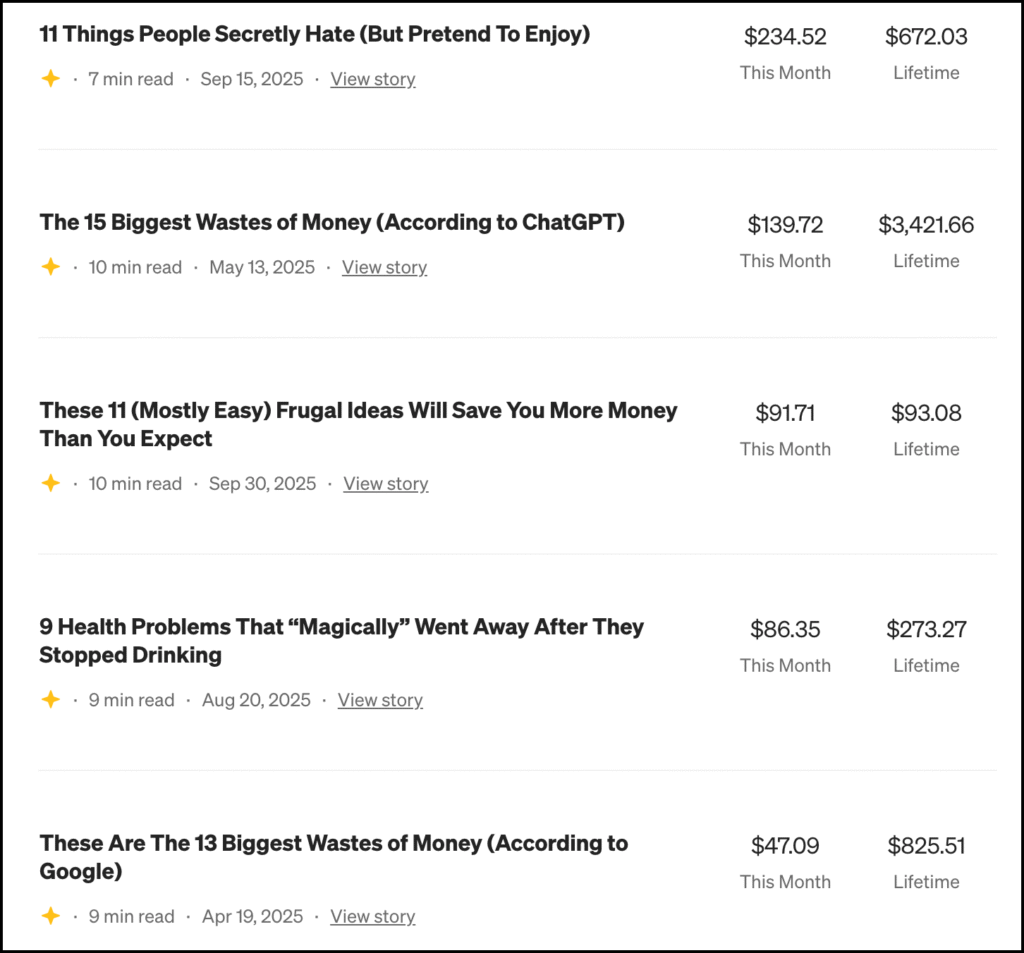
Task: Open View story link dated Aug 20, 2025
Action: coord(380,700)
